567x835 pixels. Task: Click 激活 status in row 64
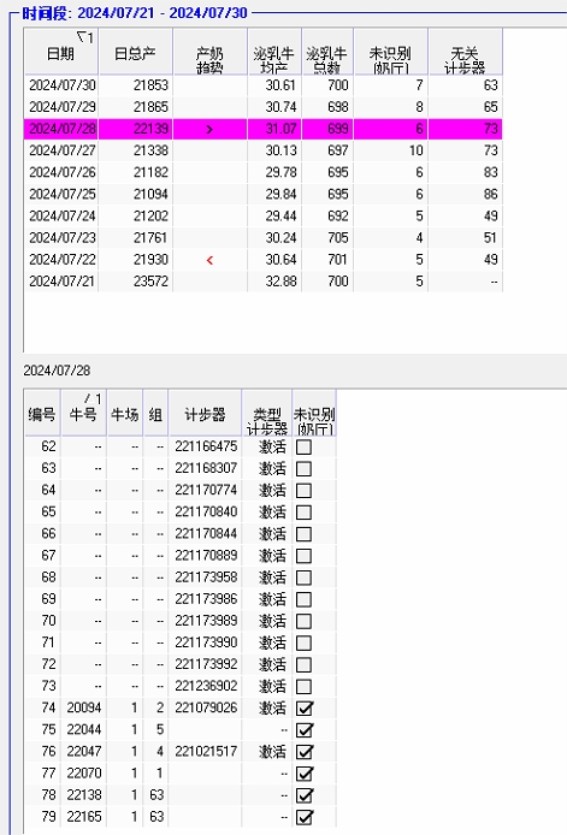click(x=273, y=490)
